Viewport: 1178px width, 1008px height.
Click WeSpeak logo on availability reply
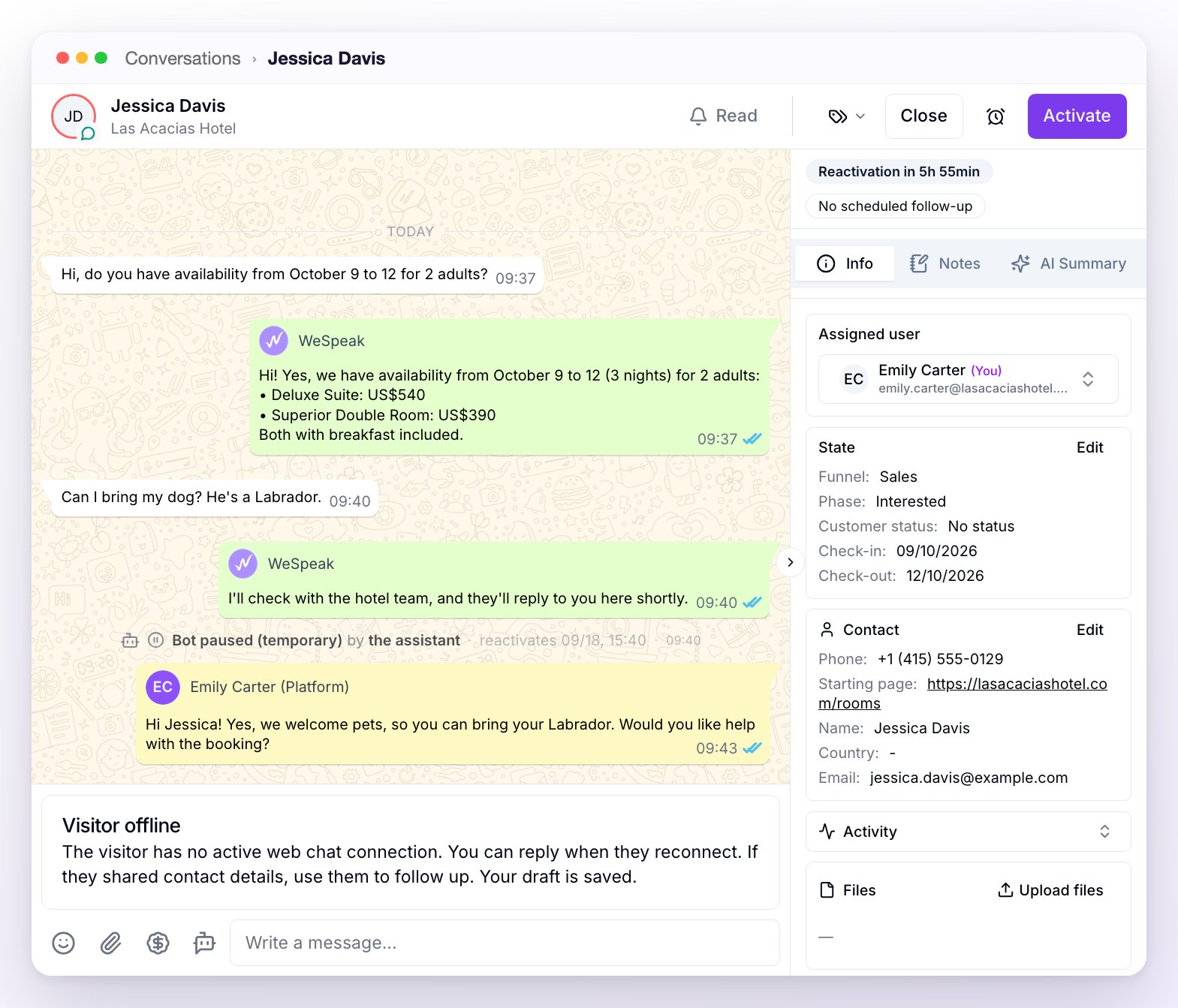[x=274, y=341]
